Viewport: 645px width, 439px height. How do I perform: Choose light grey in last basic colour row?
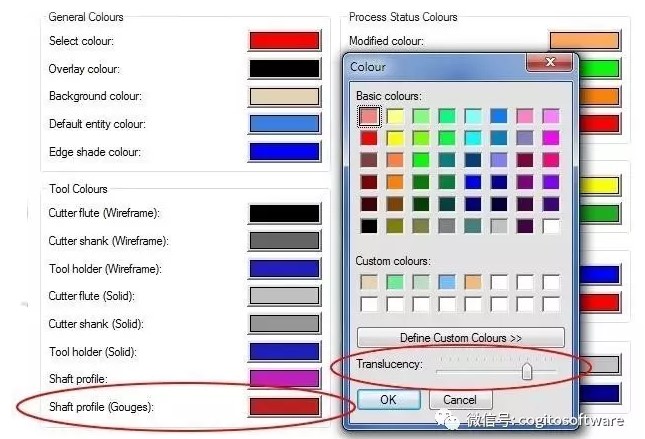tap(499, 226)
